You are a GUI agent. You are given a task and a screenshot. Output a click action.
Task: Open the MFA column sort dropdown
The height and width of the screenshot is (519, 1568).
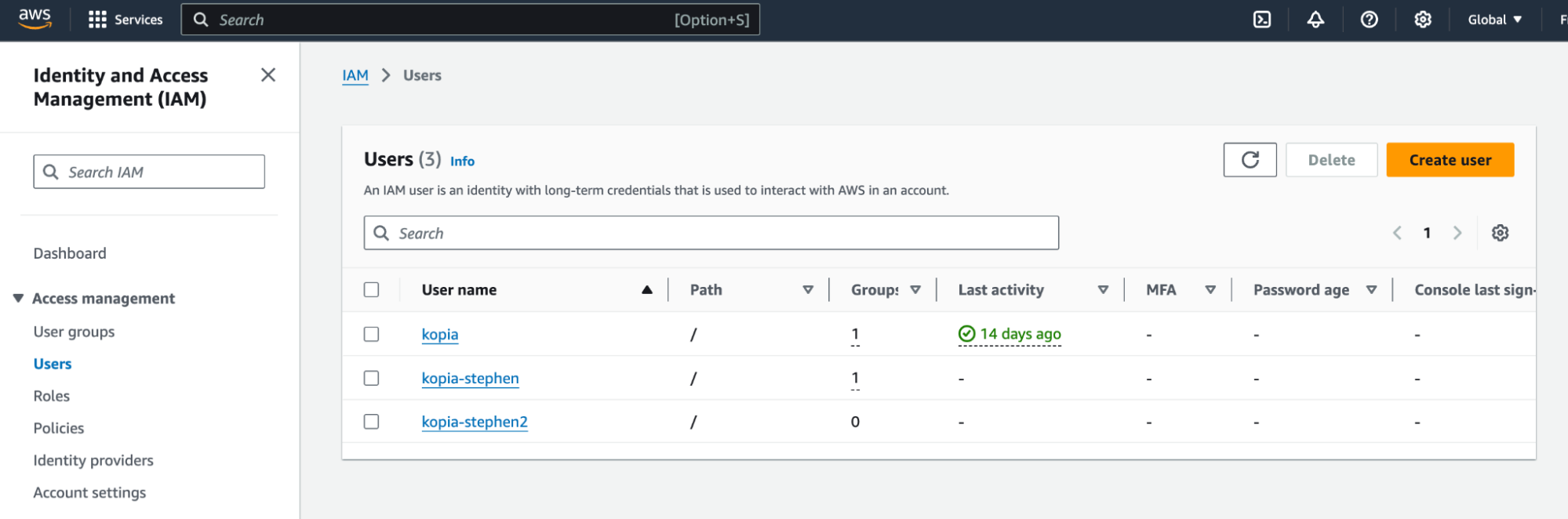(1210, 290)
